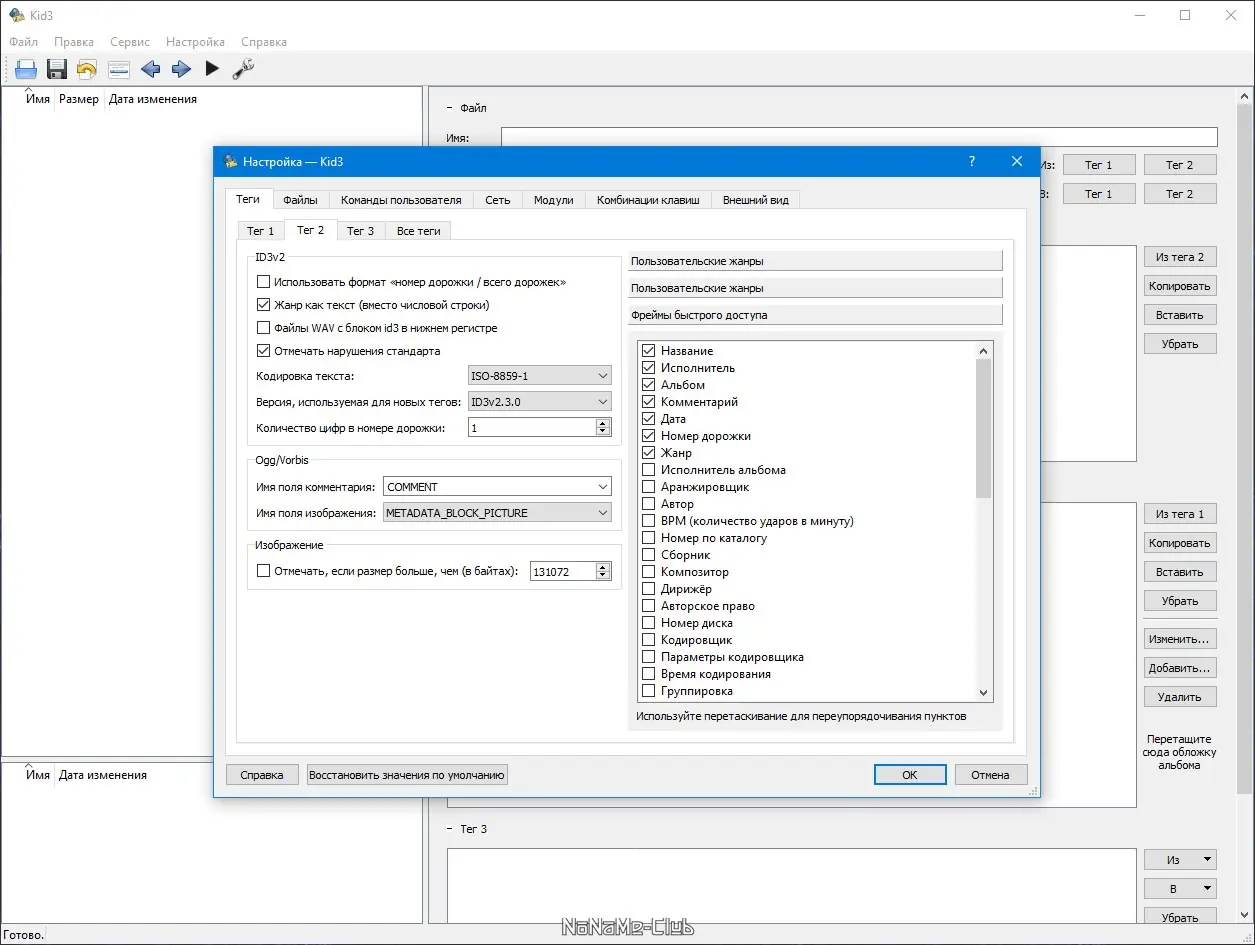The width and height of the screenshot is (1255, 945).
Task: Select the Тег 1 sub-tab
Action: point(261,231)
